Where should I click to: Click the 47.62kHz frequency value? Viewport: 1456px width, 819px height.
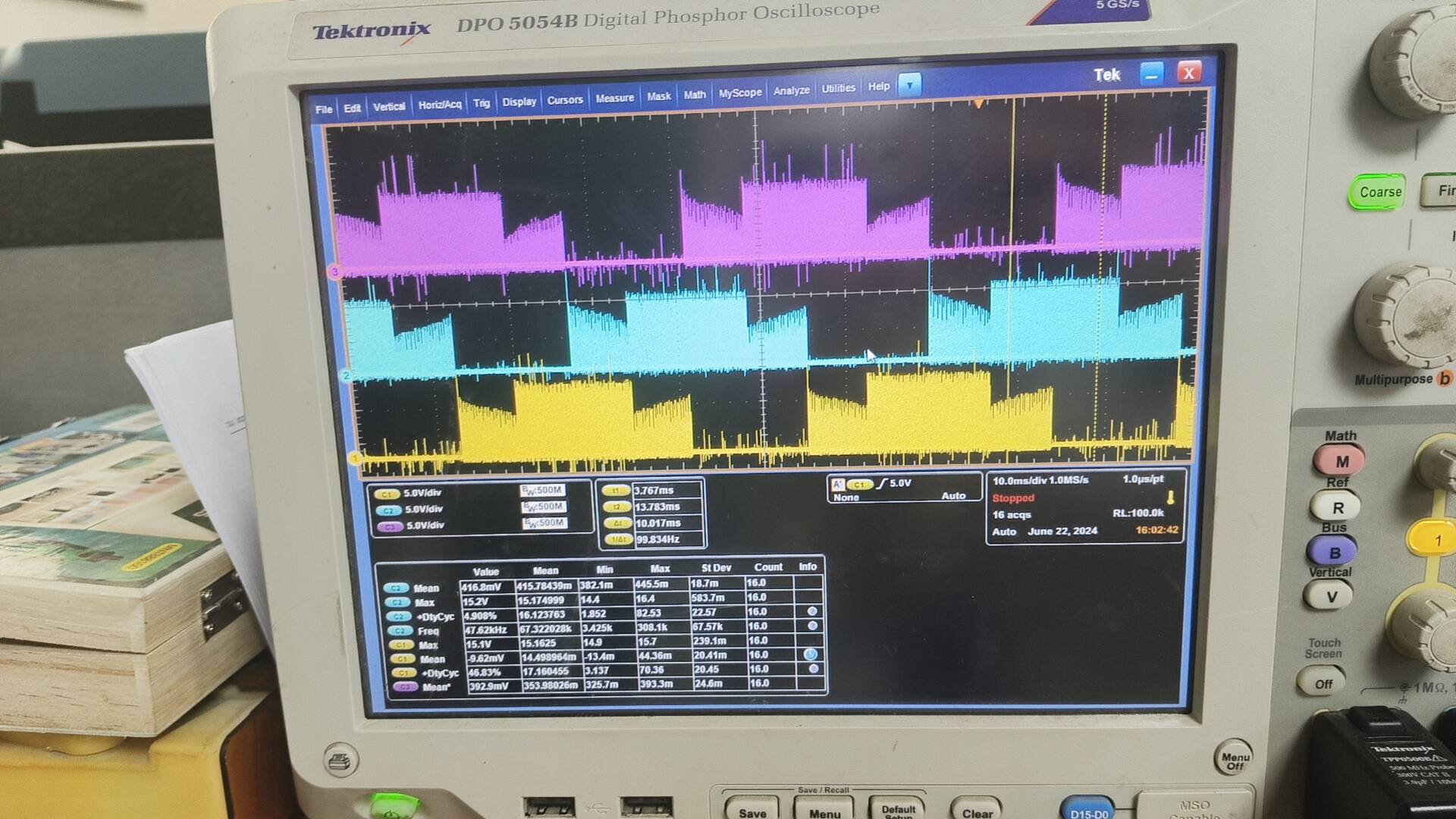coord(486,630)
